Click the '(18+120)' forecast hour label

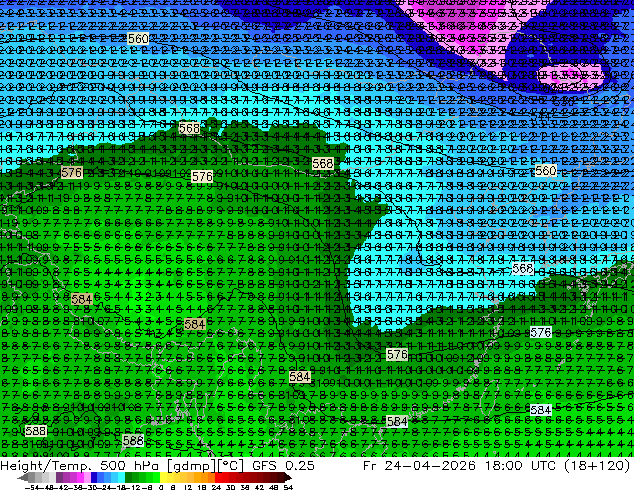click(598, 465)
